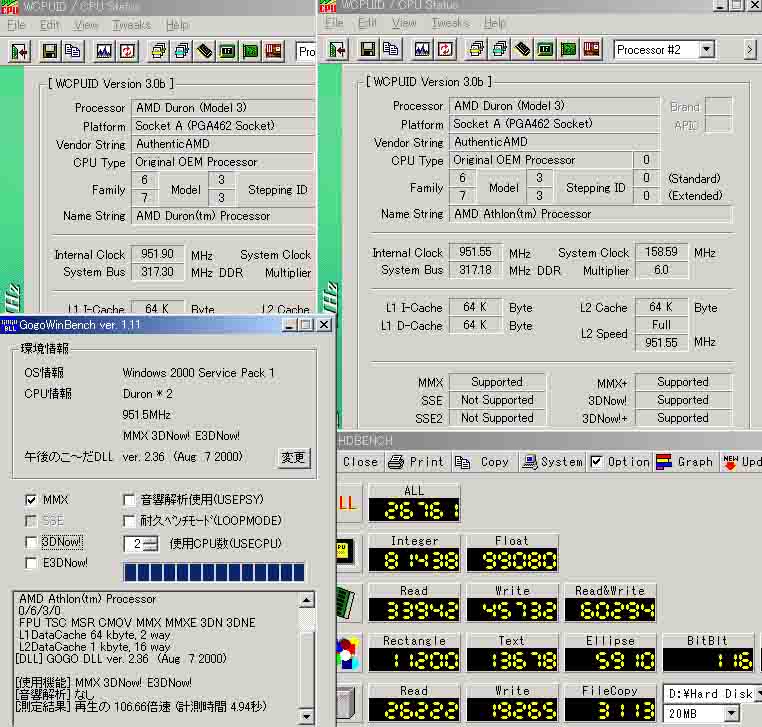
Task: Click the Read&Write memory benchmark button
Action: [610, 603]
